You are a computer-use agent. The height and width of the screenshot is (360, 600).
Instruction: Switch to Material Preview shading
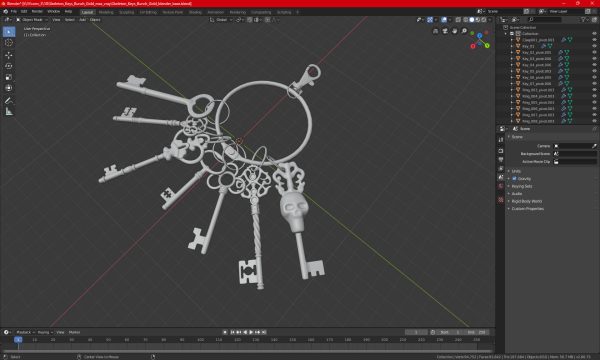[478, 20]
